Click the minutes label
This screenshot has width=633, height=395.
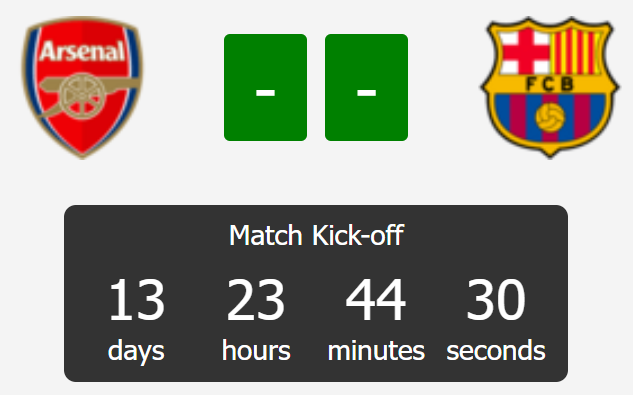pyautogui.click(x=376, y=350)
